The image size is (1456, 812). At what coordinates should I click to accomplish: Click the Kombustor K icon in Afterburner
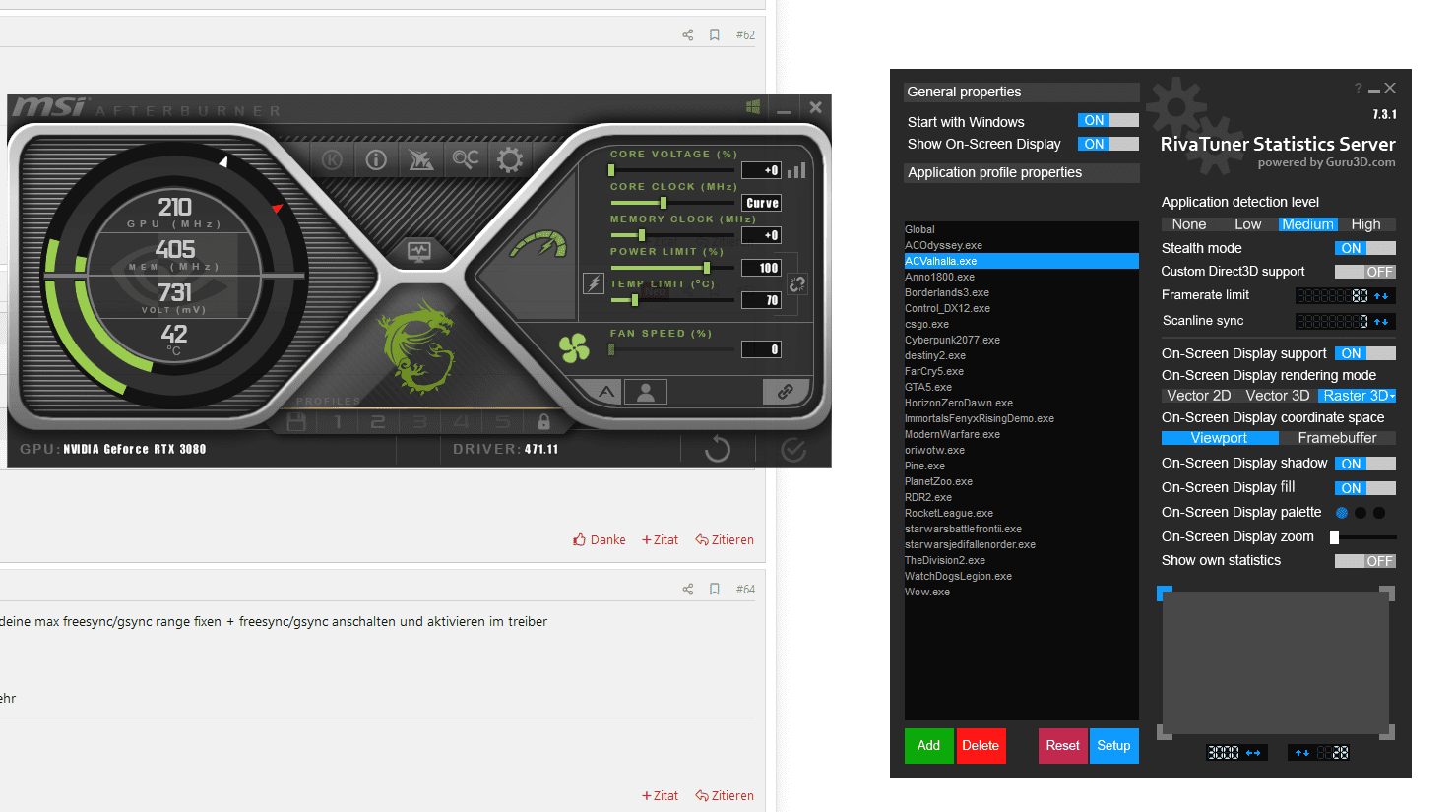tap(333, 159)
